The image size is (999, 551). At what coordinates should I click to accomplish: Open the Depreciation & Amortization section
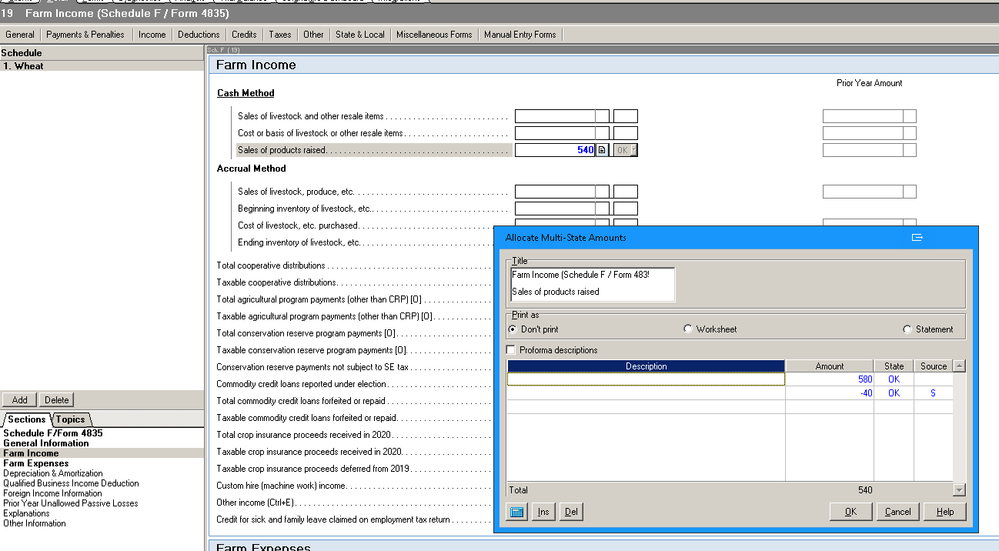(53, 473)
